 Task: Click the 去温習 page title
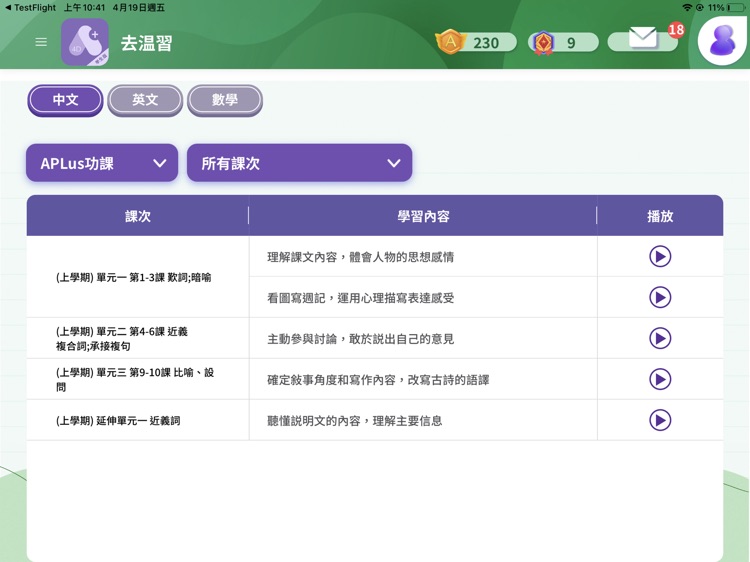[x=146, y=43]
